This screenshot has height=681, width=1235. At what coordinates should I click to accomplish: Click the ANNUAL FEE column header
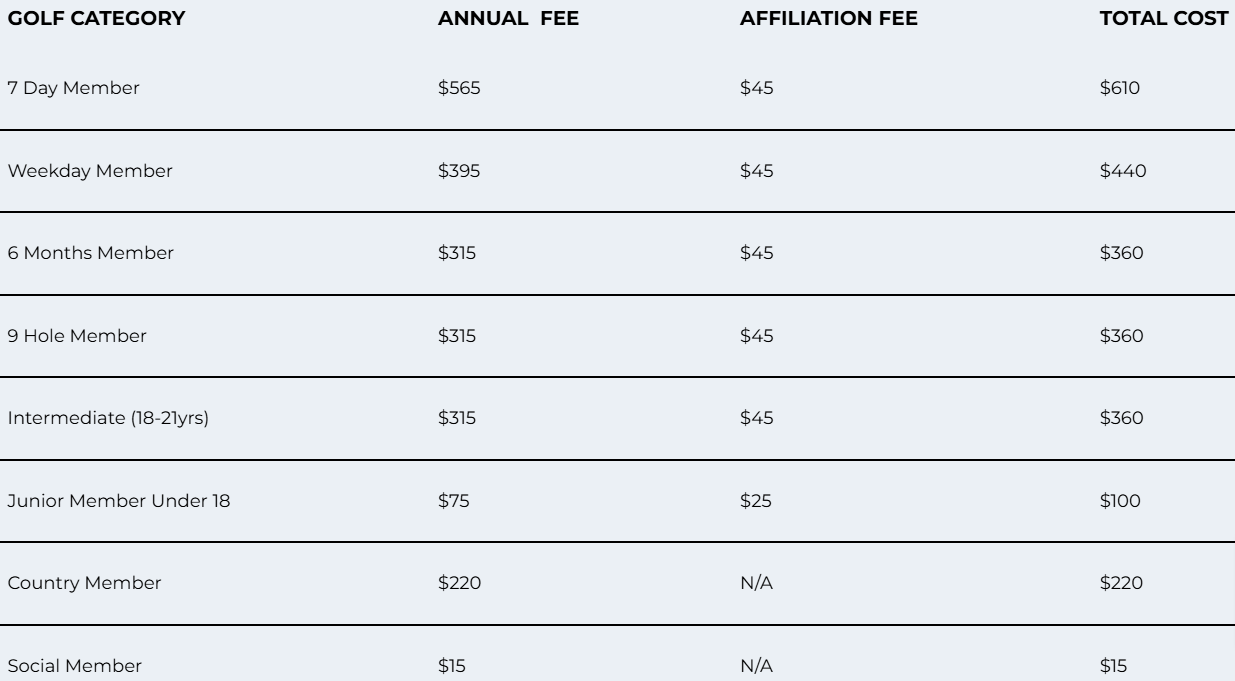tap(508, 18)
